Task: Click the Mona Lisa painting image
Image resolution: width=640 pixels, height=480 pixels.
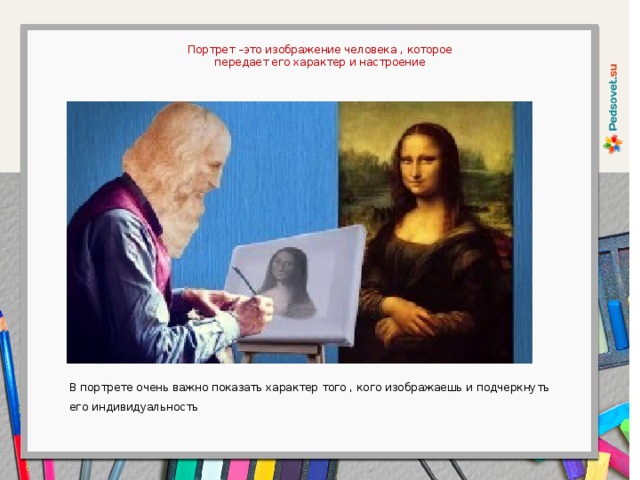Action: (x=426, y=232)
